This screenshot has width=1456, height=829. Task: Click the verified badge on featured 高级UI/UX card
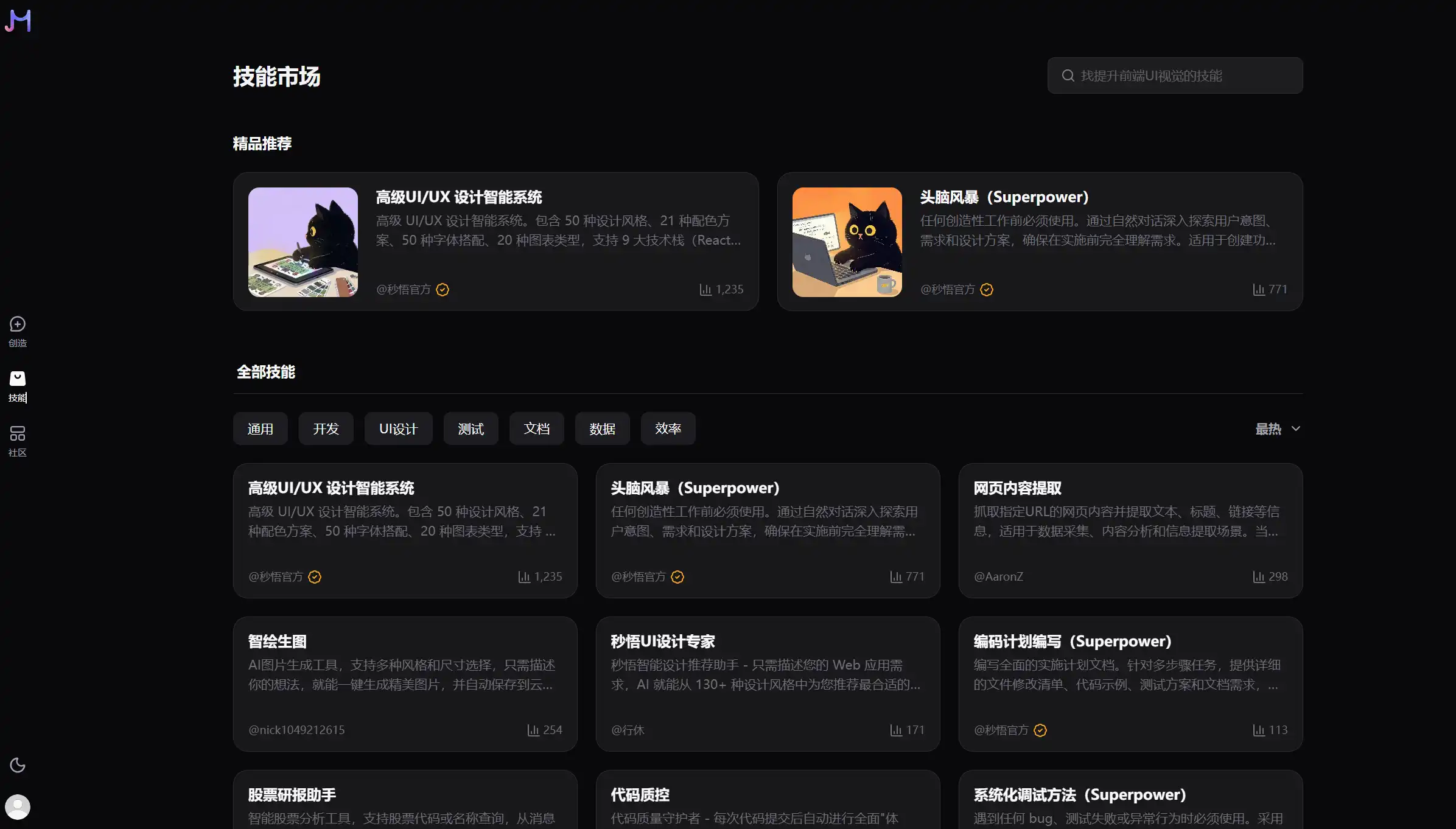[x=443, y=290]
